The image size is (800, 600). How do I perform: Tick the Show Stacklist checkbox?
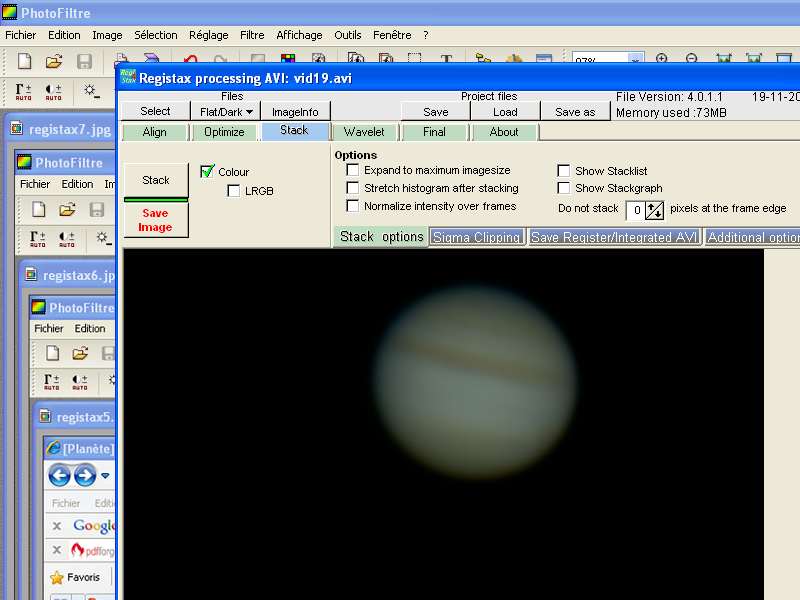pos(564,170)
